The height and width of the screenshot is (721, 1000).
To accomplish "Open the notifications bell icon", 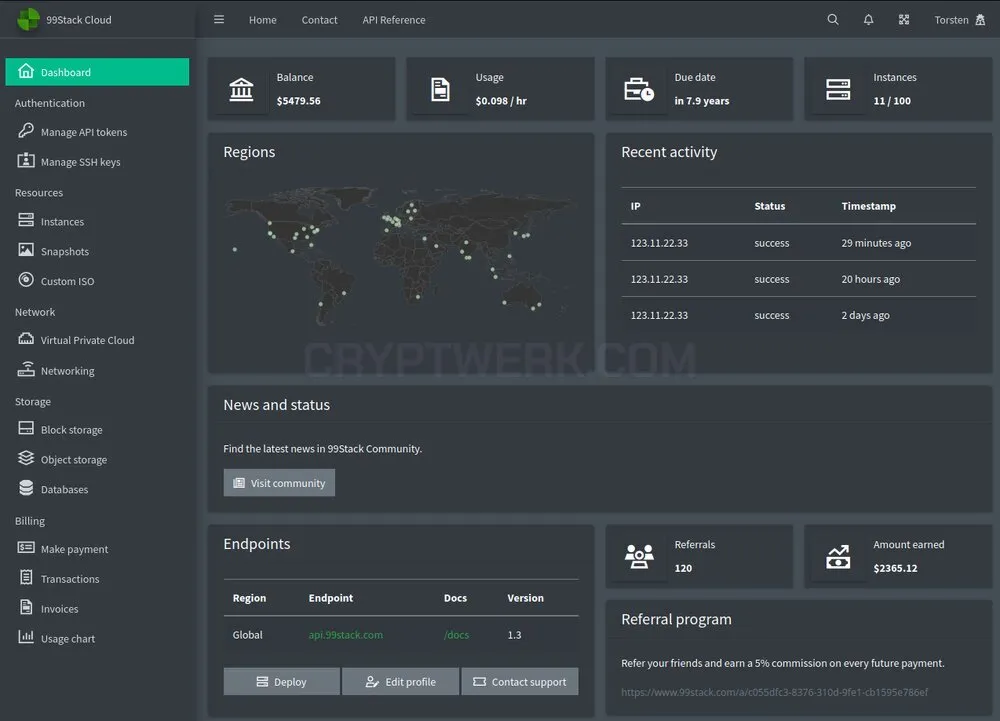I will pyautogui.click(x=868, y=20).
